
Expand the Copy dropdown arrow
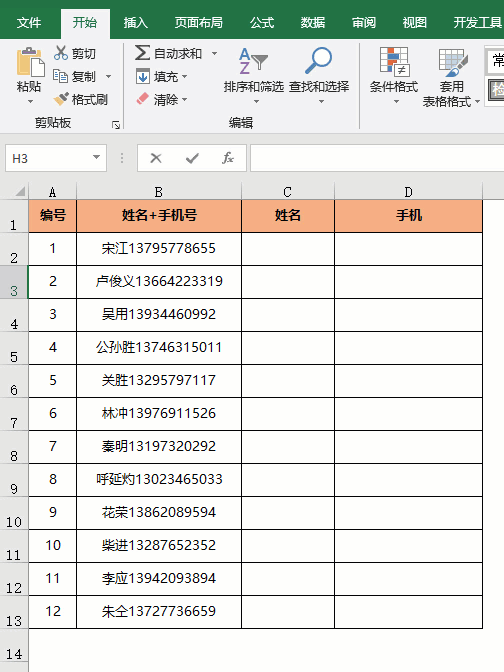(108, 76)
